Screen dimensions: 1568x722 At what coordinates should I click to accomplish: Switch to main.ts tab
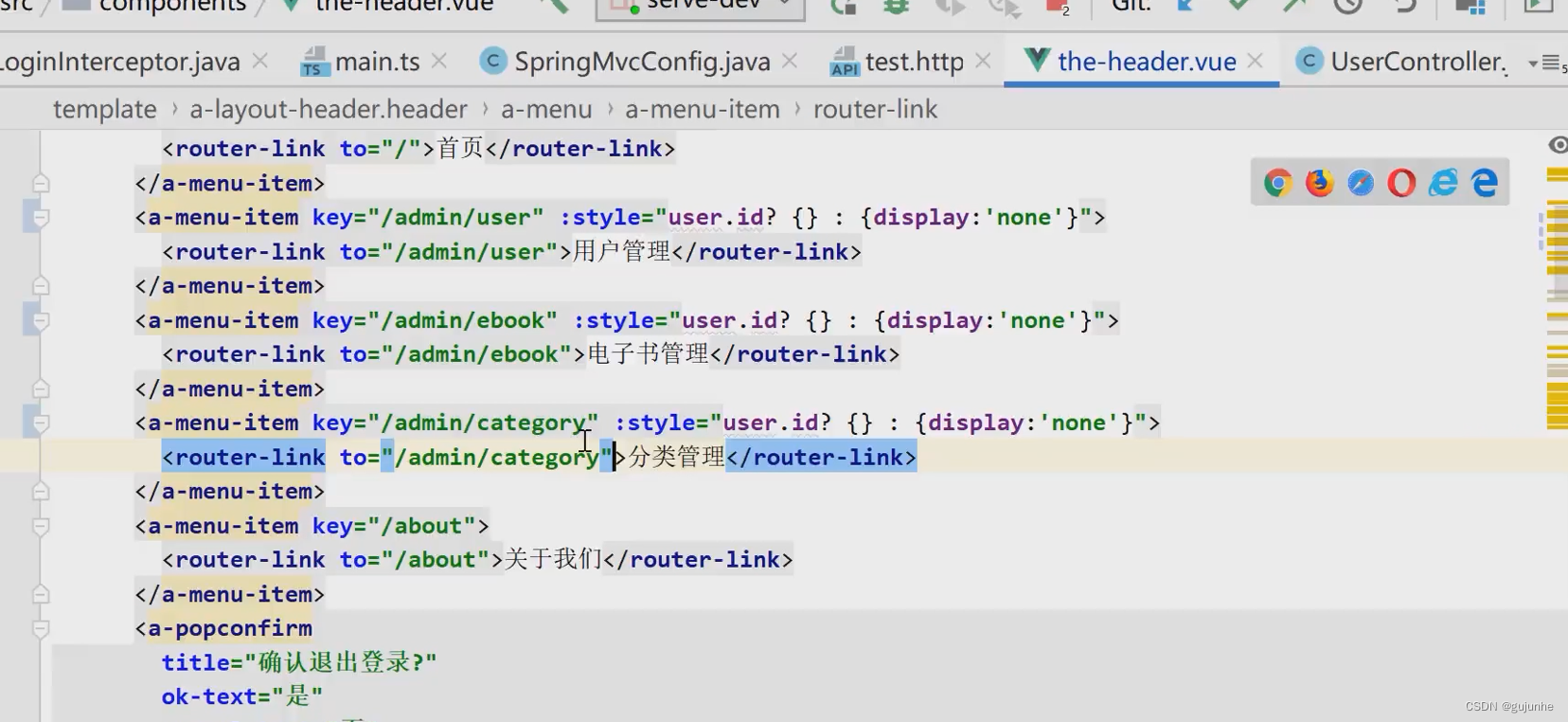tap(361, 62)
